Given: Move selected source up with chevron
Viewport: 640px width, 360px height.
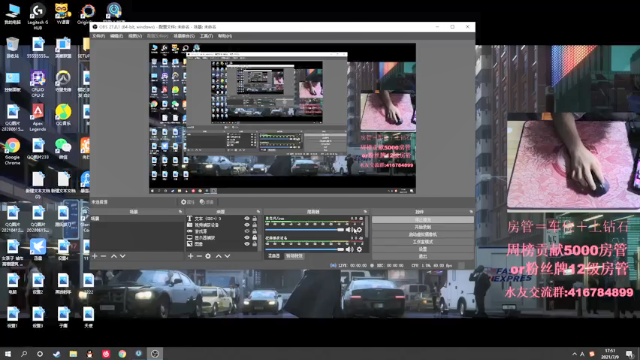Looking at the screenshot, I should click(218, 256).
